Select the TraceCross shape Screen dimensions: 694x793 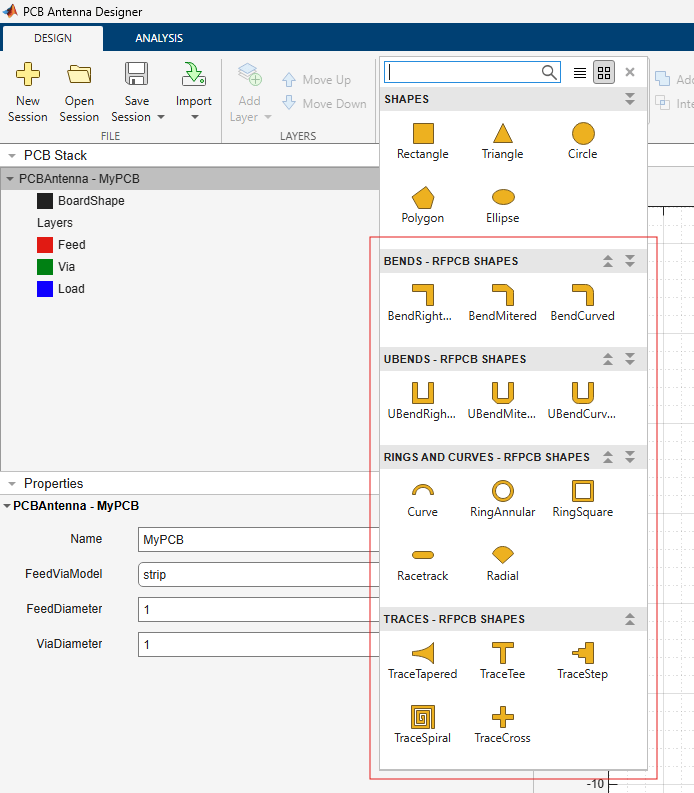[x=502, y=725]
